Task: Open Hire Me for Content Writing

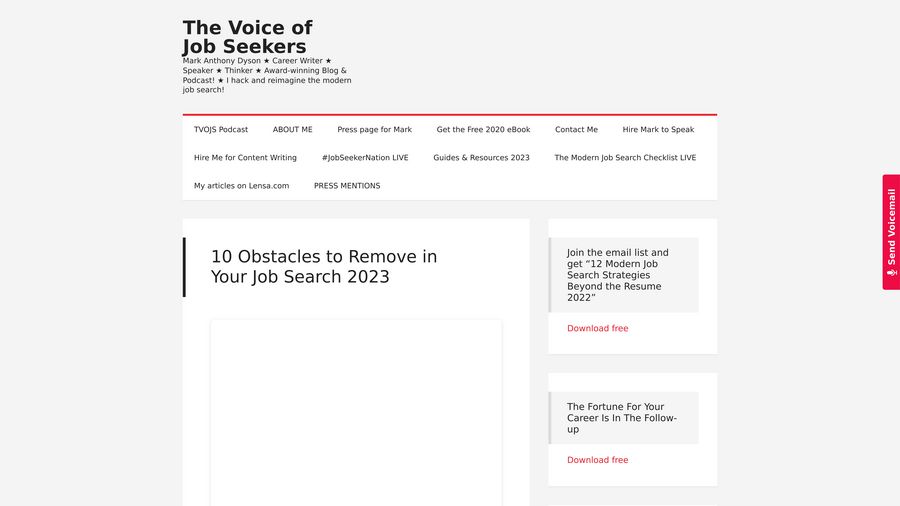Action: tap(245, 158)
